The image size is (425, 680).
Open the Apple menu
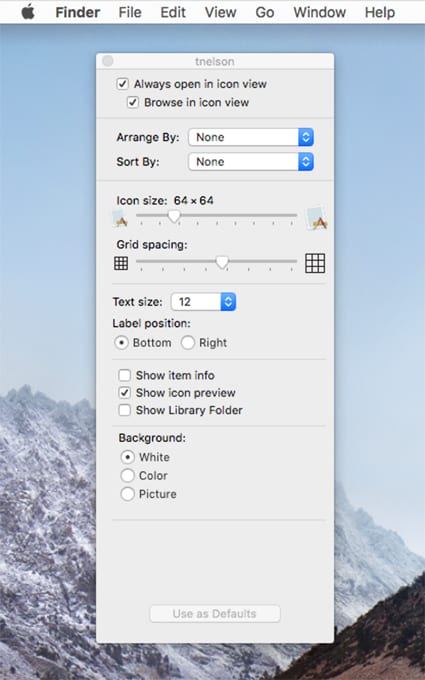tap(28, 12)
